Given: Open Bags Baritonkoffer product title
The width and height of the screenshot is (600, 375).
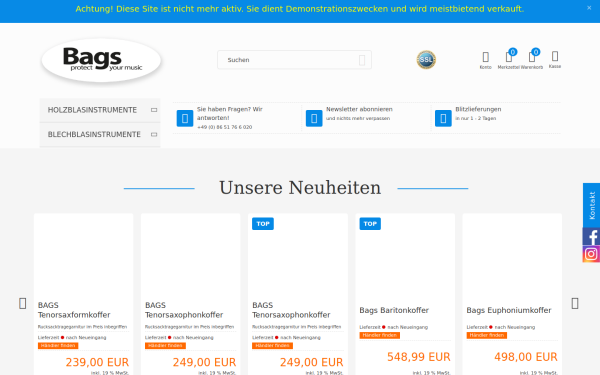Looking at the screenshot, I should 394,310.
